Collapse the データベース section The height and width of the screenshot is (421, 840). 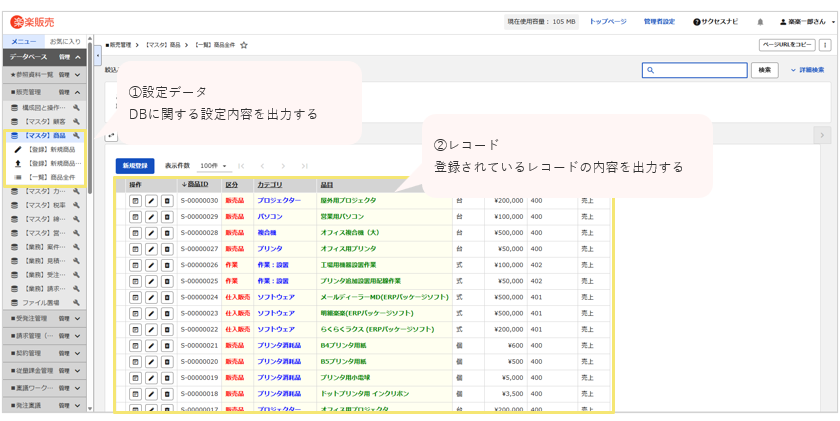78,57
